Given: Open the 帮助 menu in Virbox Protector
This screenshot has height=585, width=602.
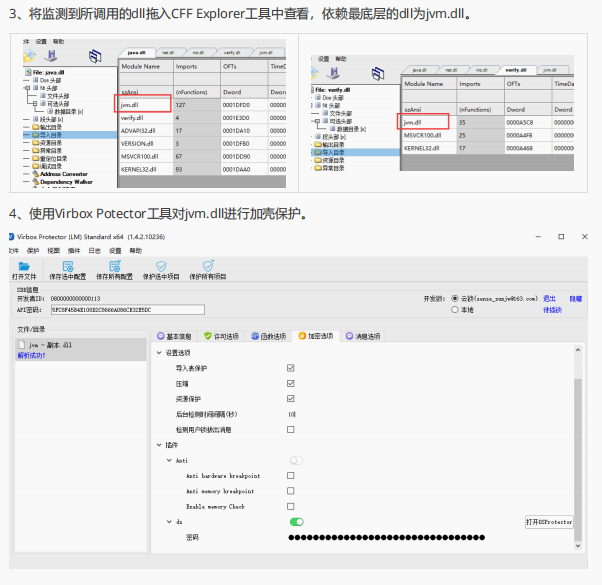Looking at the screenshot, I should point(136,251).
